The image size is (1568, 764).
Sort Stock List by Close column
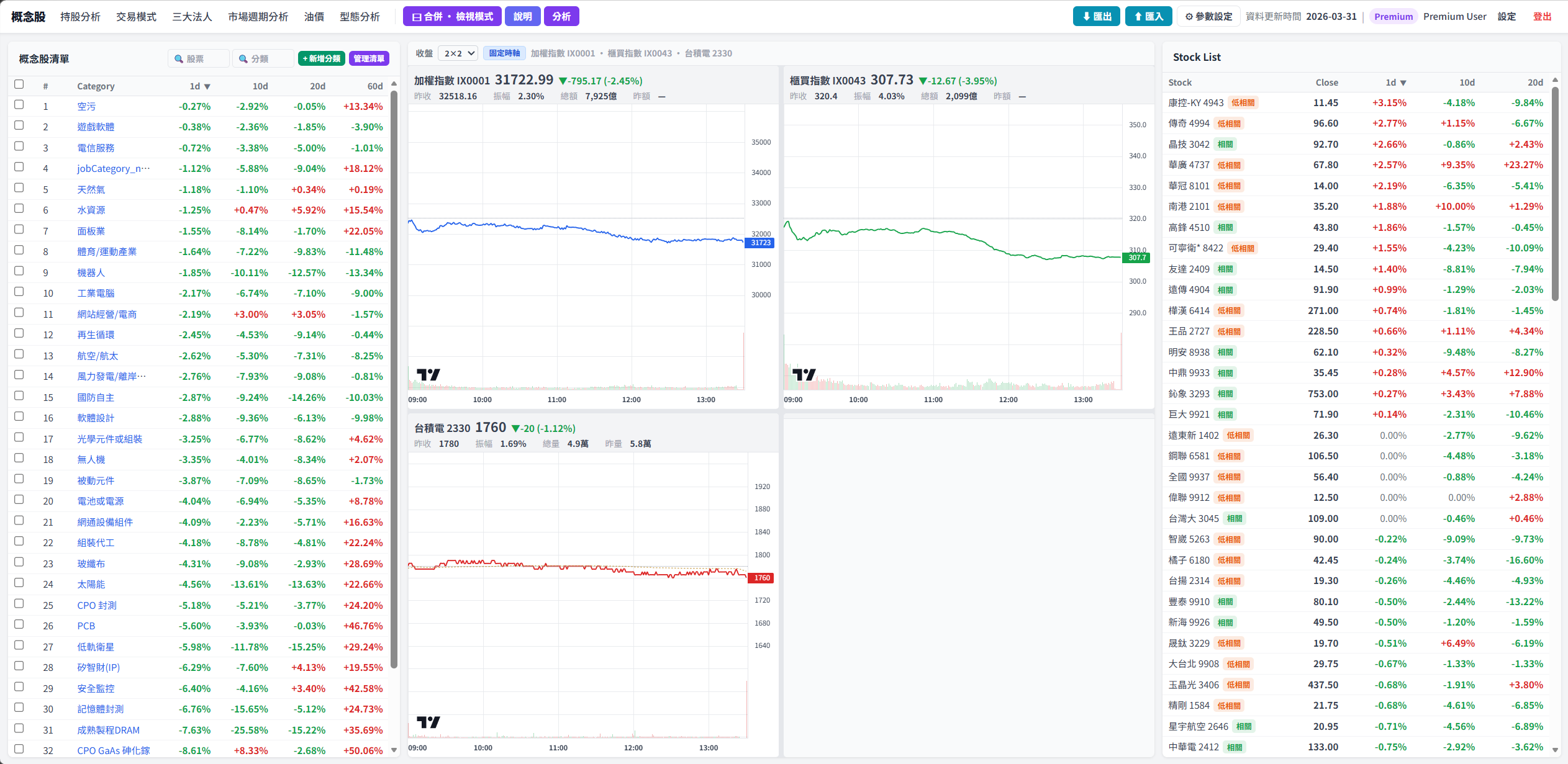click(1326, 83)
